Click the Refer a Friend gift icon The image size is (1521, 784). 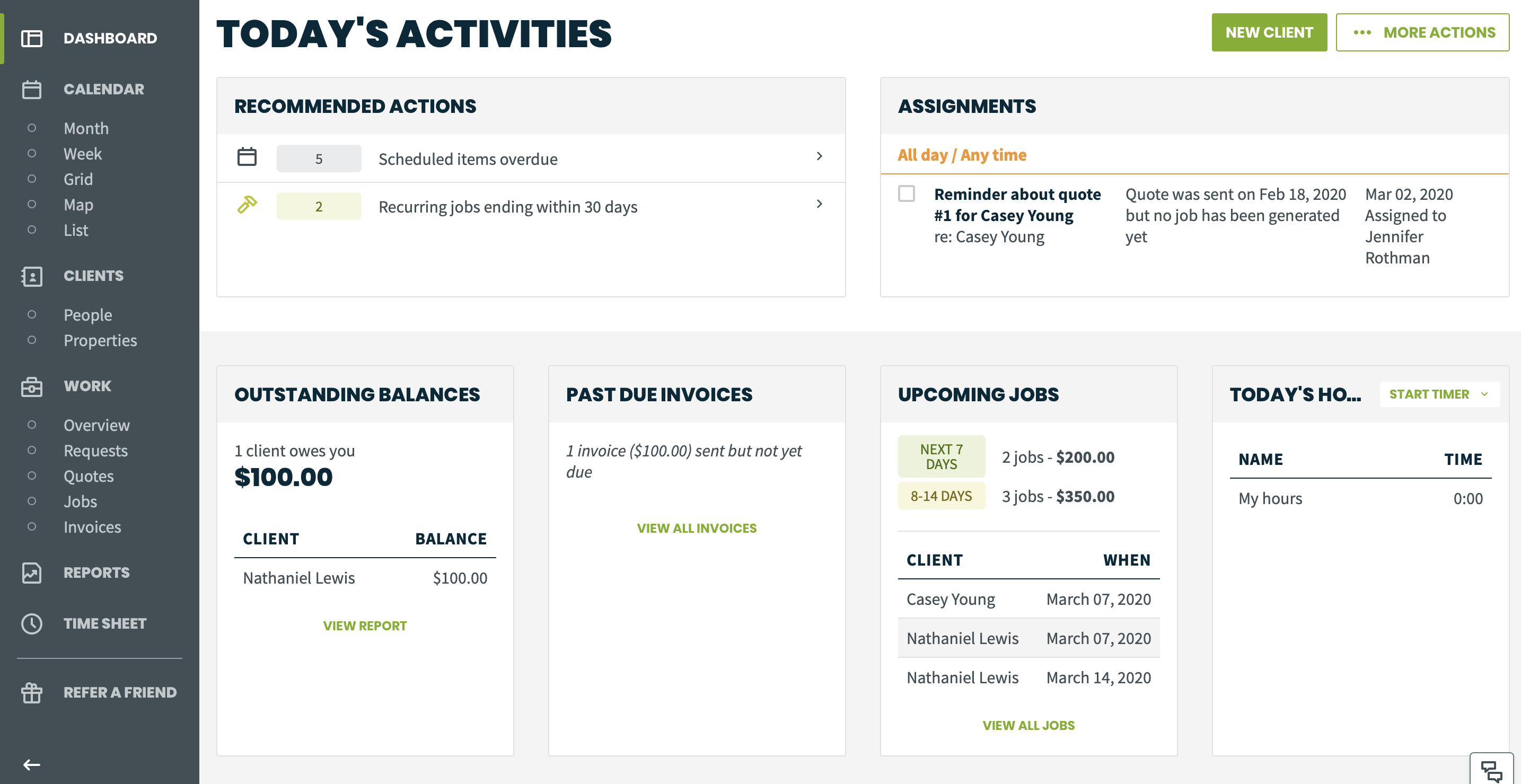[x=32, y=692]
